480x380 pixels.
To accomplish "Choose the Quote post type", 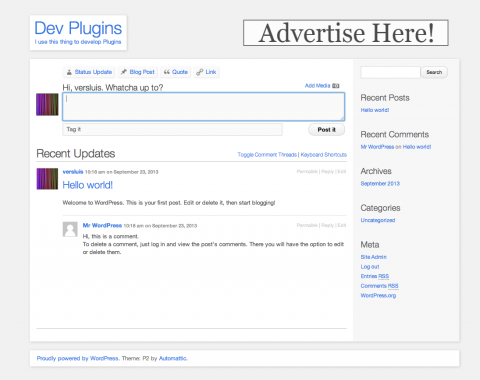I will (x=176, y=72).
